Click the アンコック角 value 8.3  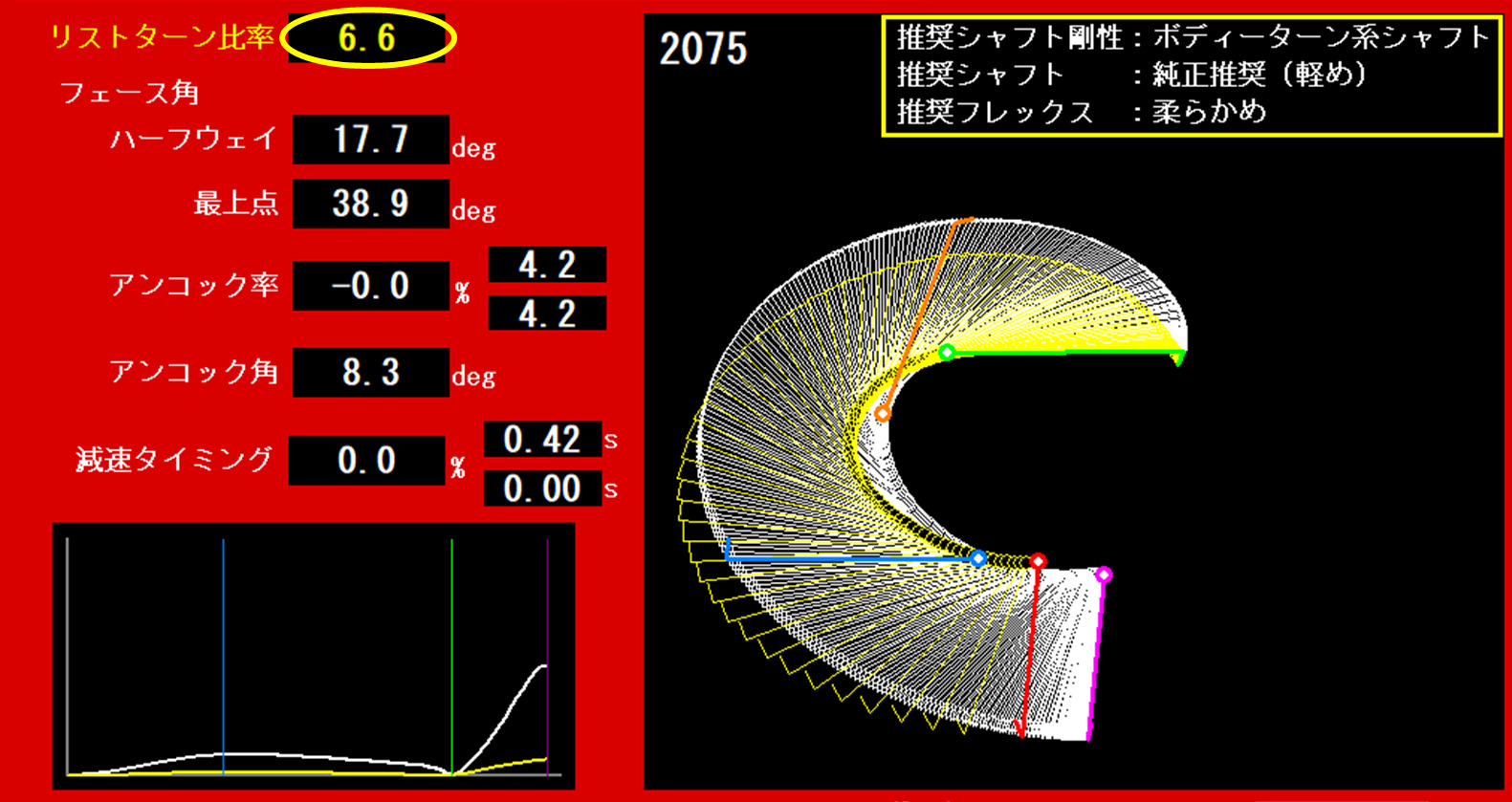pyautogui.click(x=371, y=373)
